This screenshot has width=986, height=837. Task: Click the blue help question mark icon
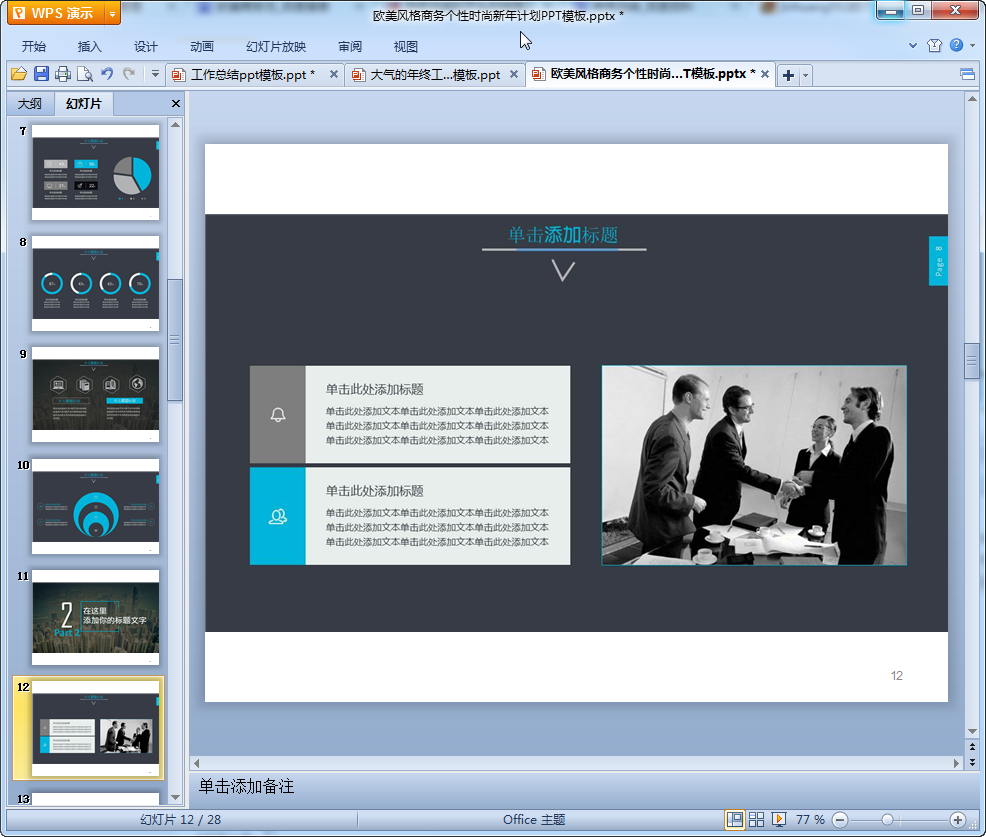point(956,45)
